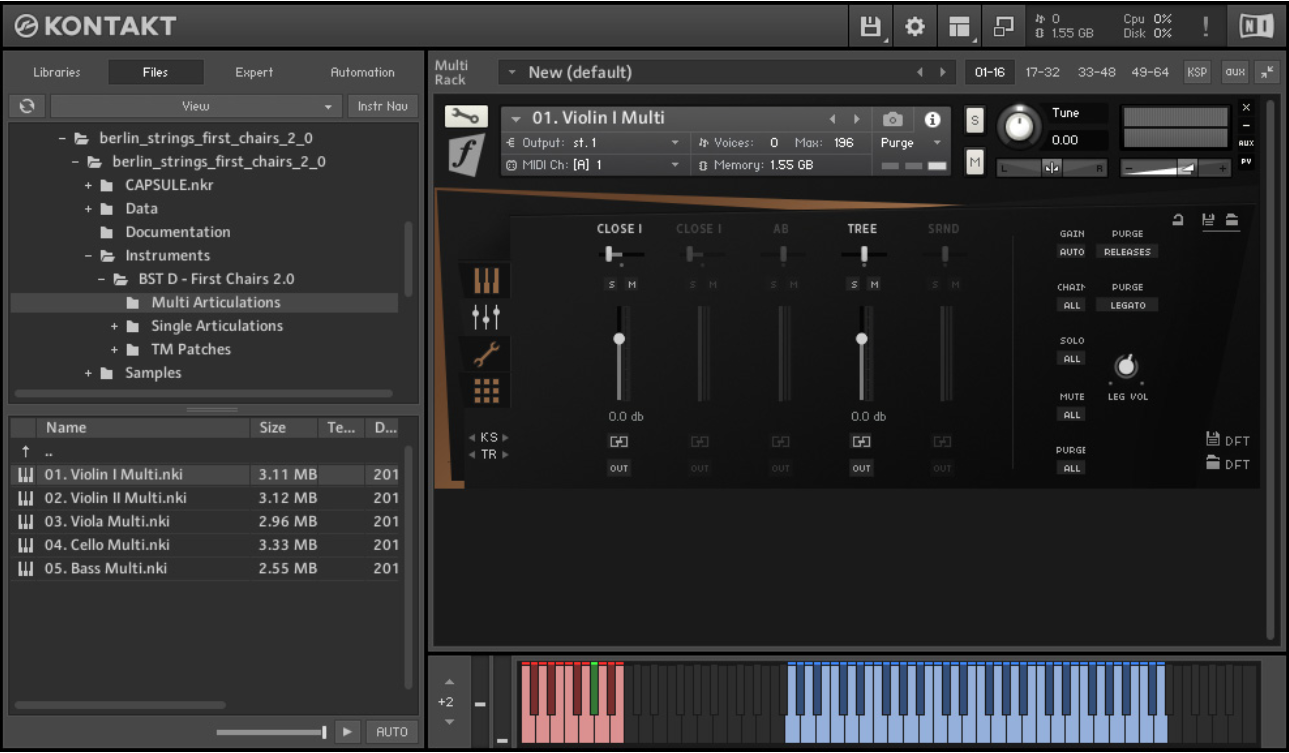Click the floppy disk save icon in top bar

(x=870, y=27)
